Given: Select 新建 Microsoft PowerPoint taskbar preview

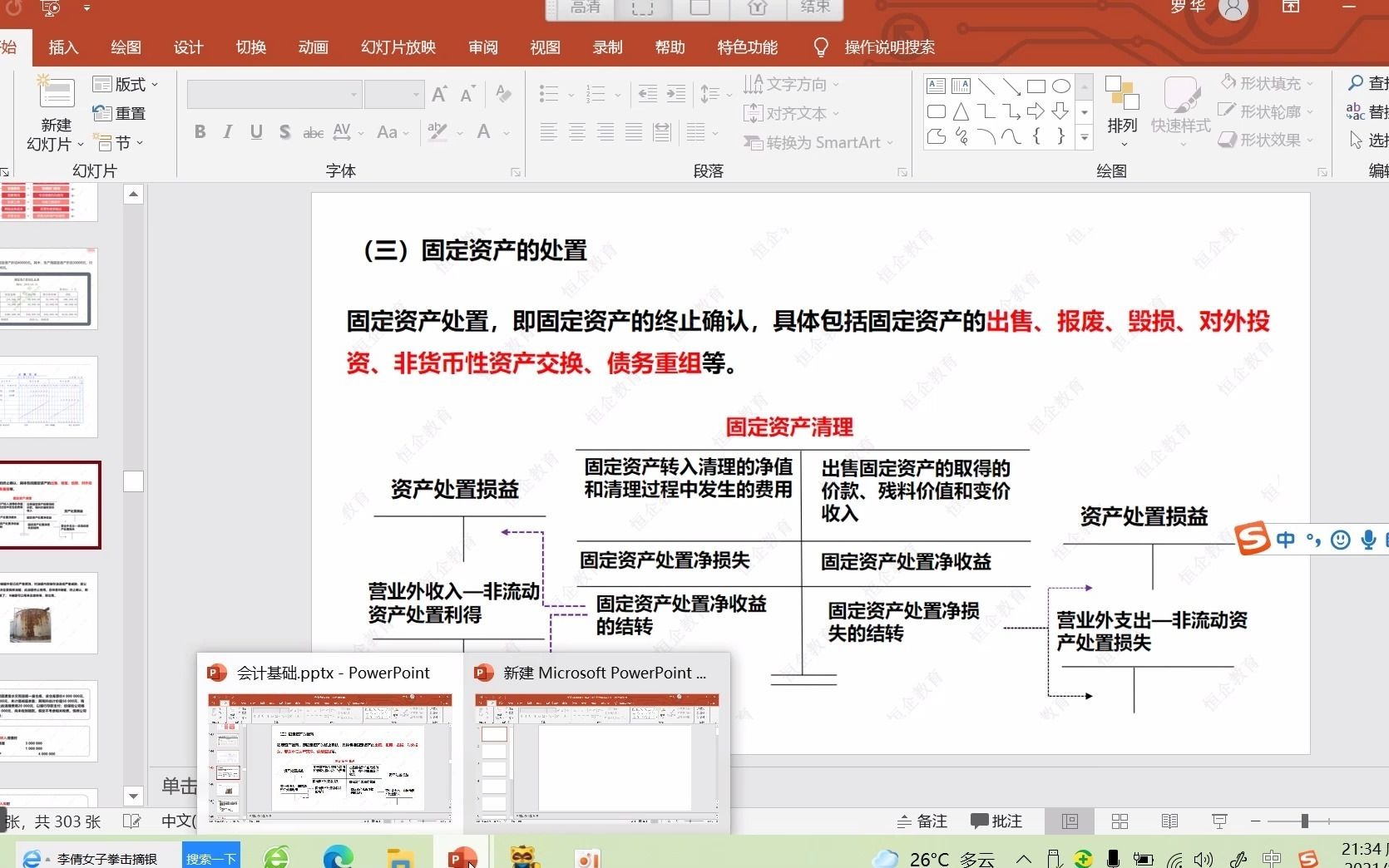Looking at the screenshot, I should (x=596, y=743).
